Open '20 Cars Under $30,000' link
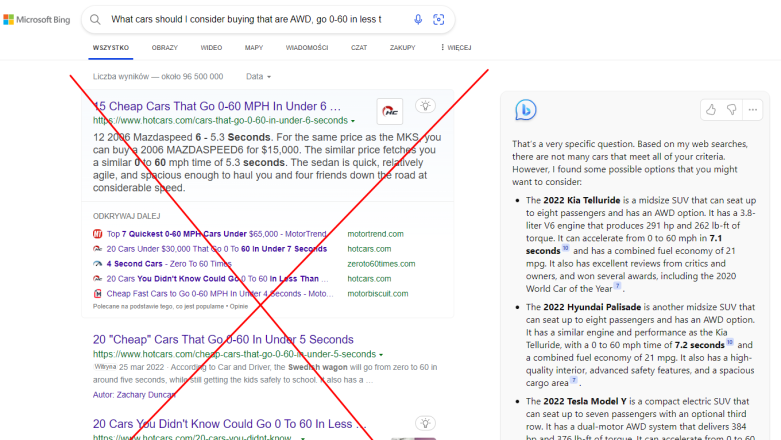 [x=217, y=249]
